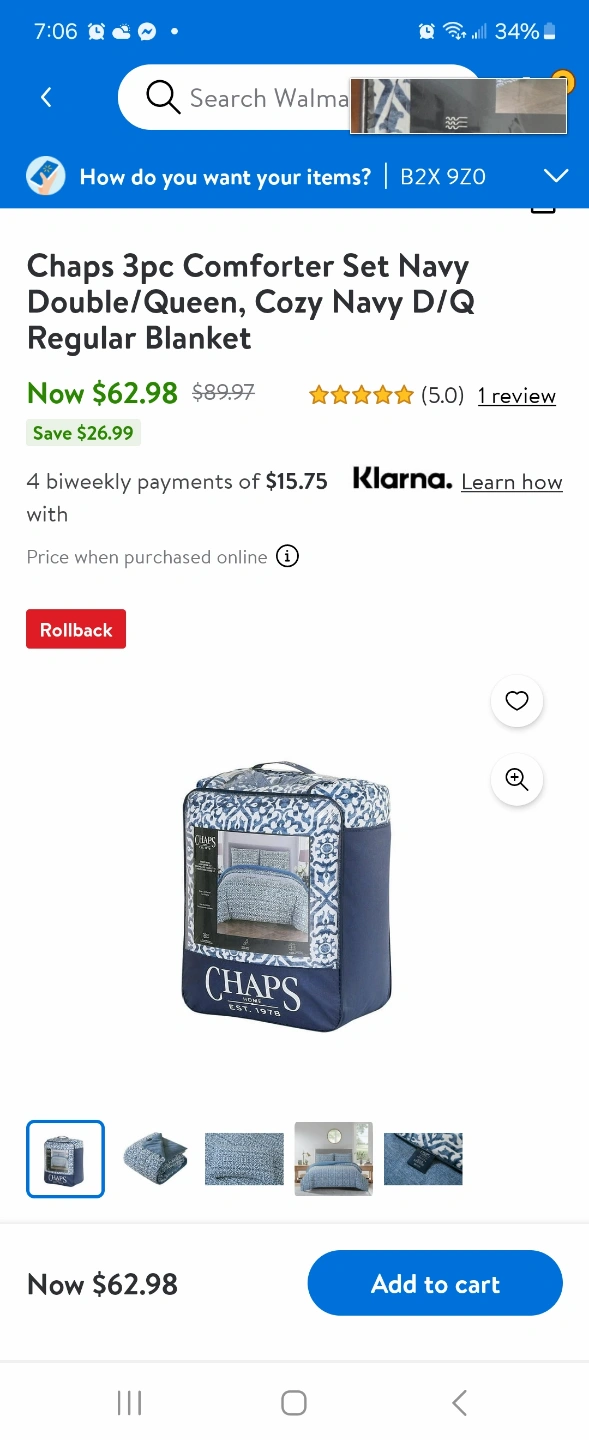Open price info circle icon
The width and height of the screenshot is (589, 1440).
point(287,556)
